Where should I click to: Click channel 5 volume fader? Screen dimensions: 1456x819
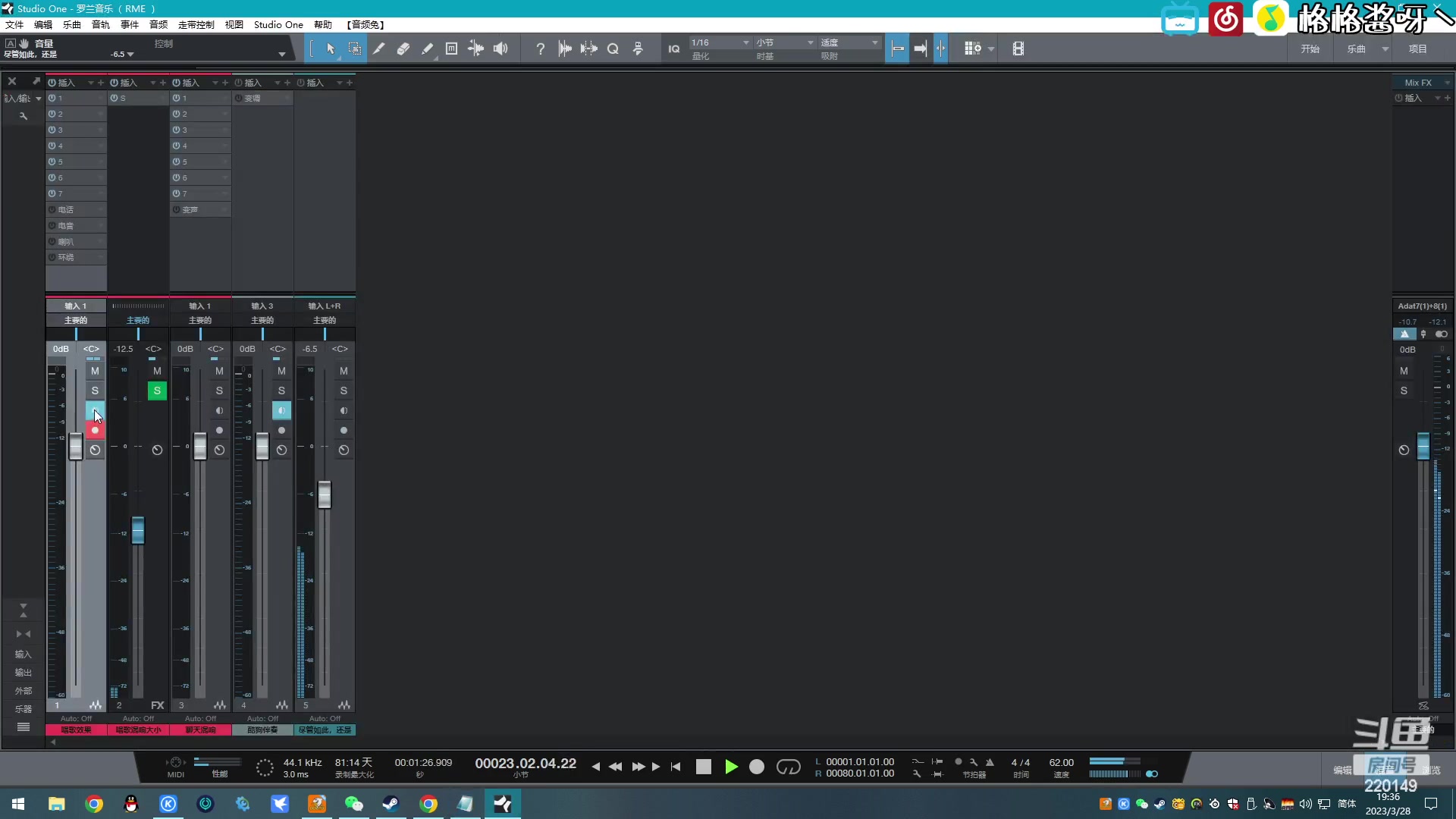325,495
